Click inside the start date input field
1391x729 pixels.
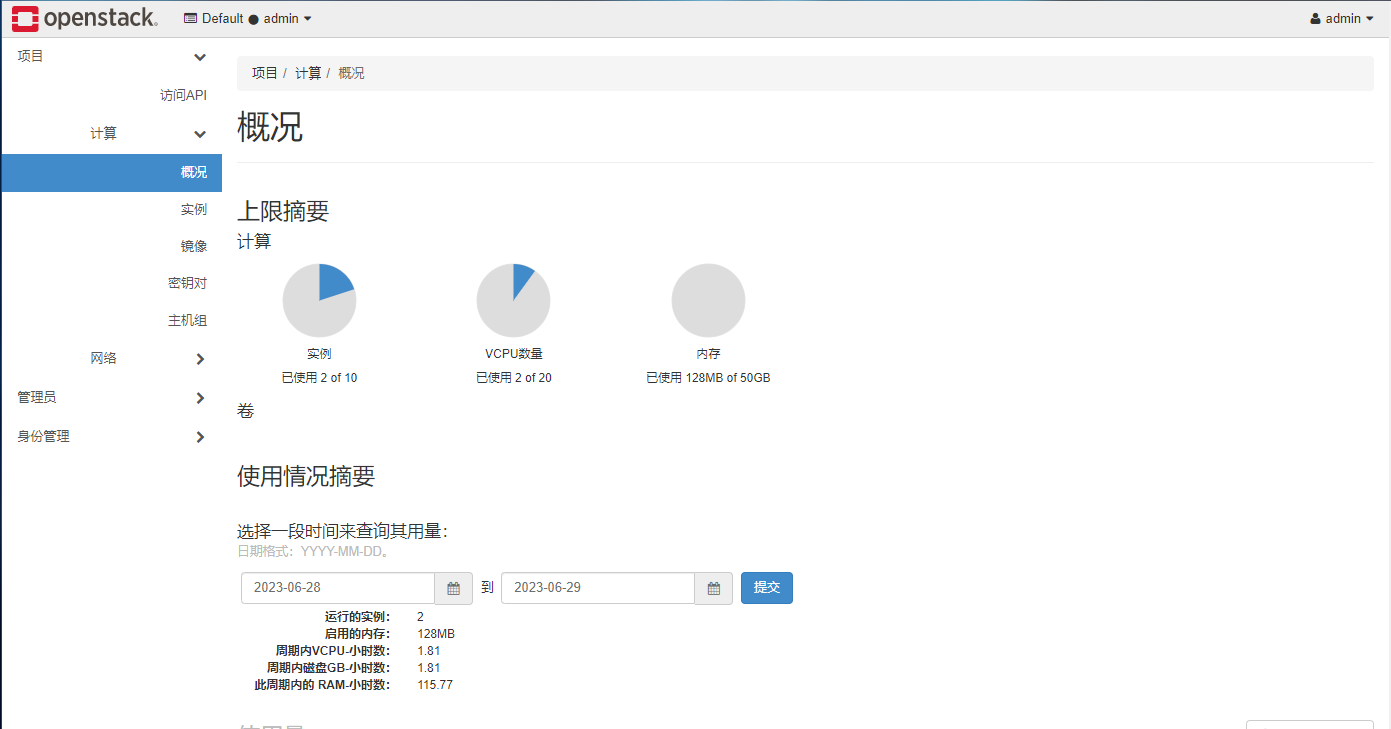[x=337, y=588]
